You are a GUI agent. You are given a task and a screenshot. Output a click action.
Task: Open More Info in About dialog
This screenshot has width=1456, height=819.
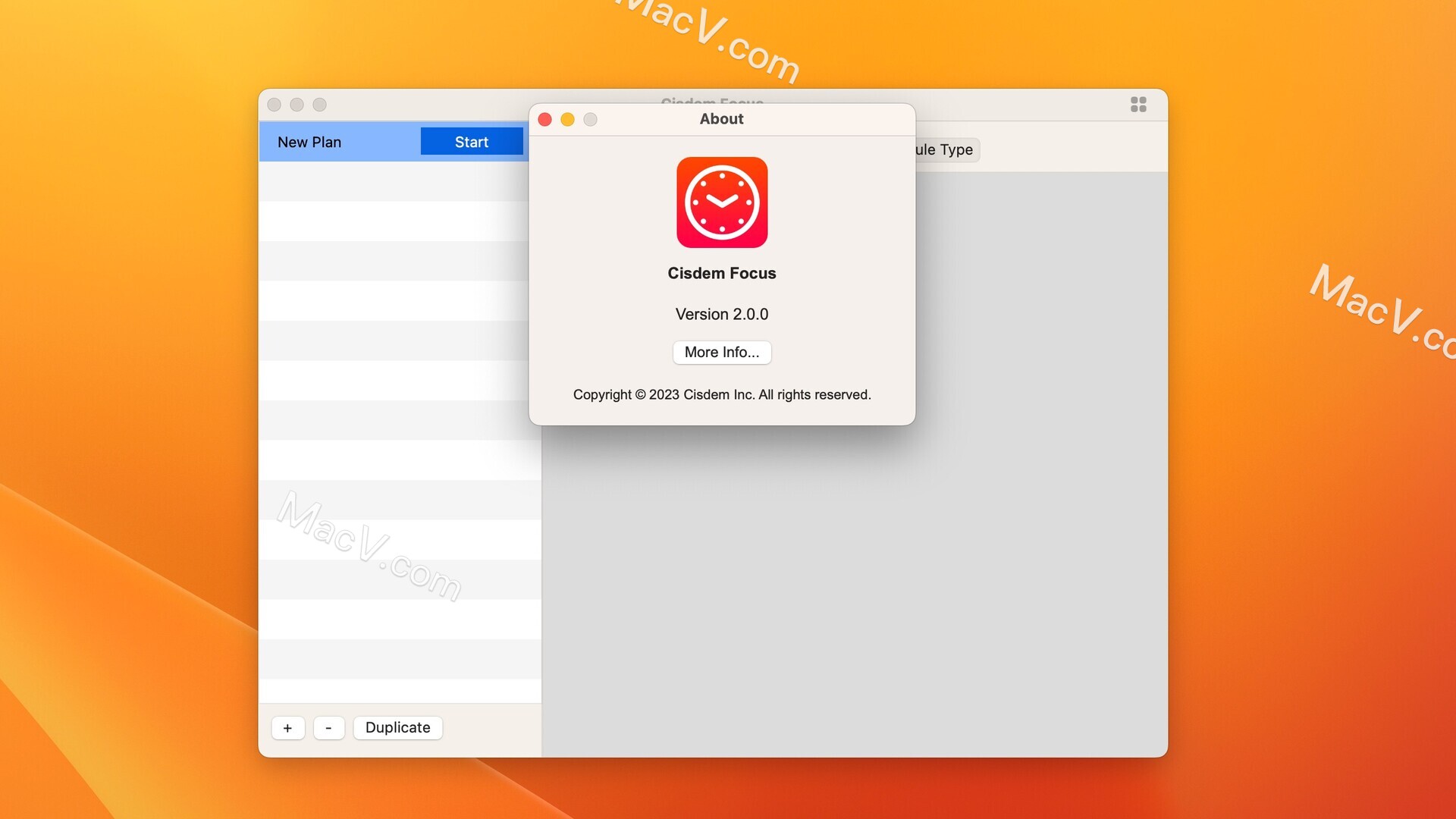pyautogui.click(x=722, y=353)
